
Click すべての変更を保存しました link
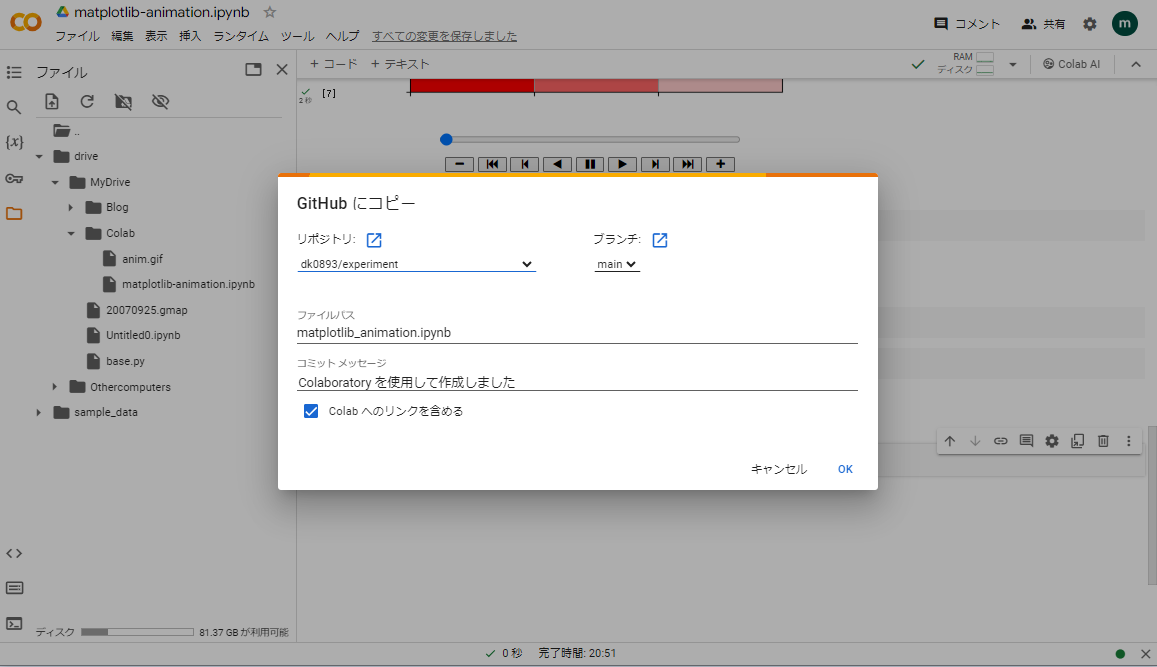pos(444,35)
